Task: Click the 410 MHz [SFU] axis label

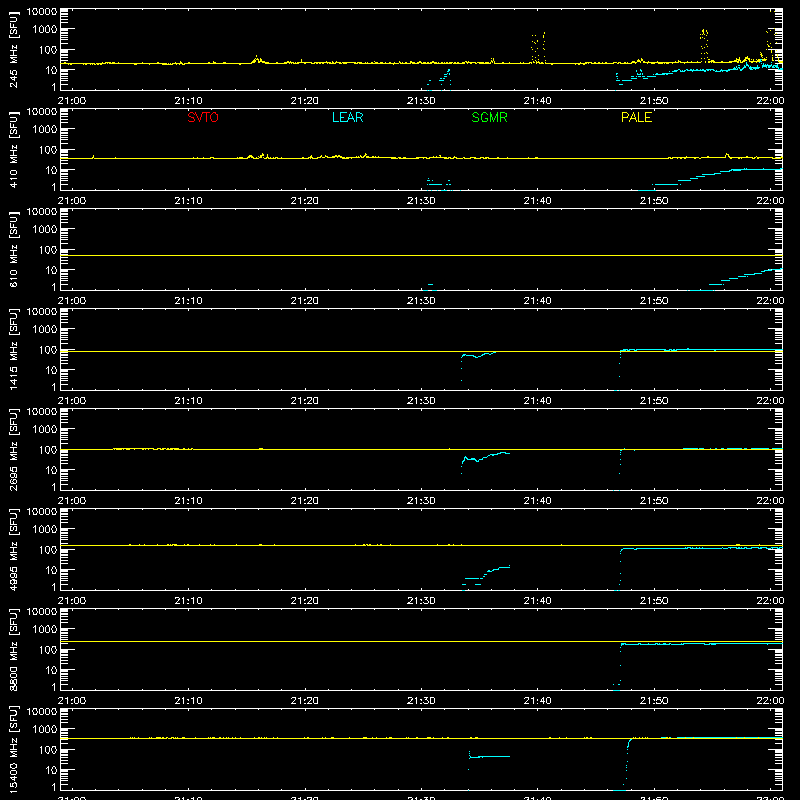Action: [13, 149]
